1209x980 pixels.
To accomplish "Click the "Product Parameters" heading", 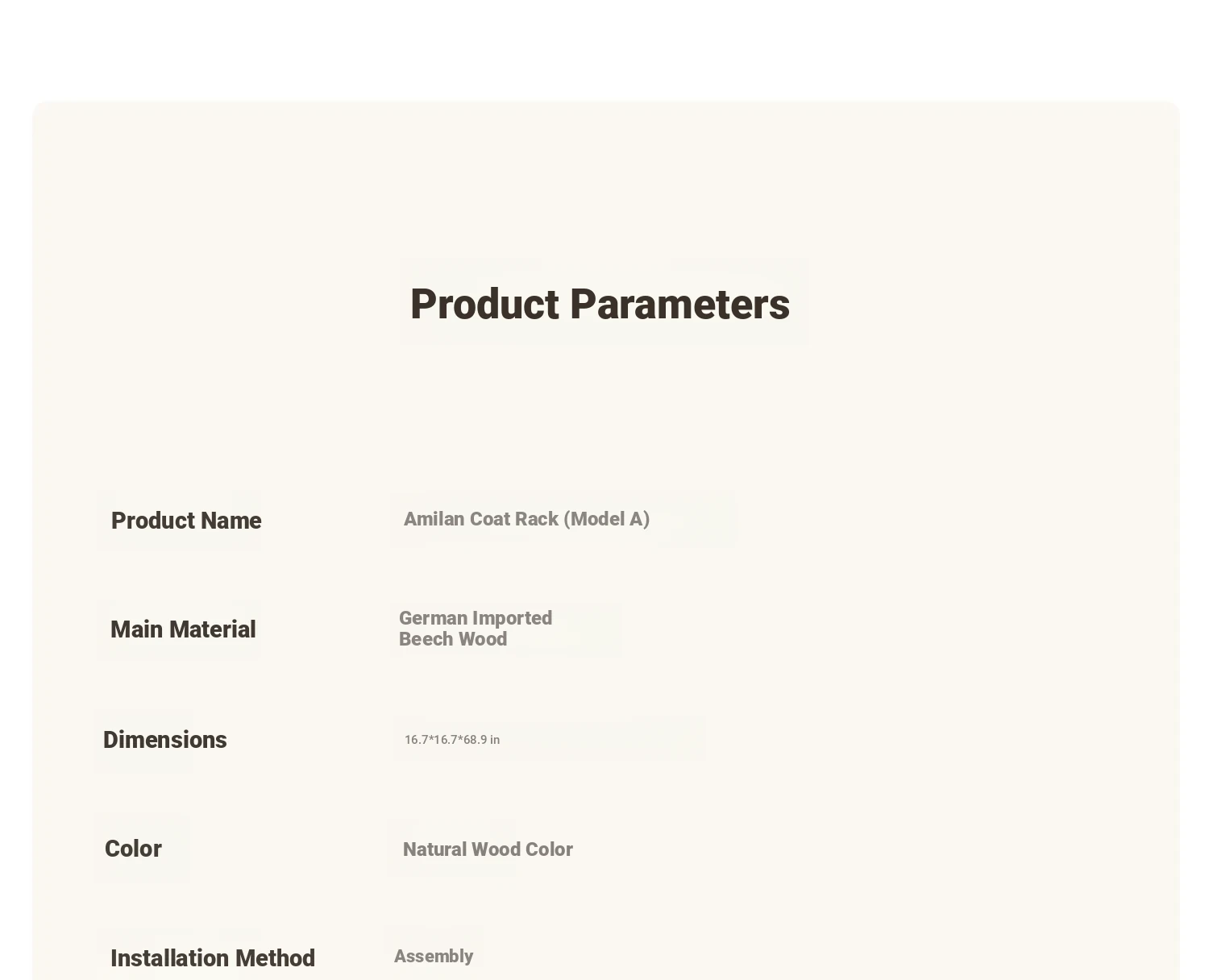I will pyautogui.click(x=600, y=305).
